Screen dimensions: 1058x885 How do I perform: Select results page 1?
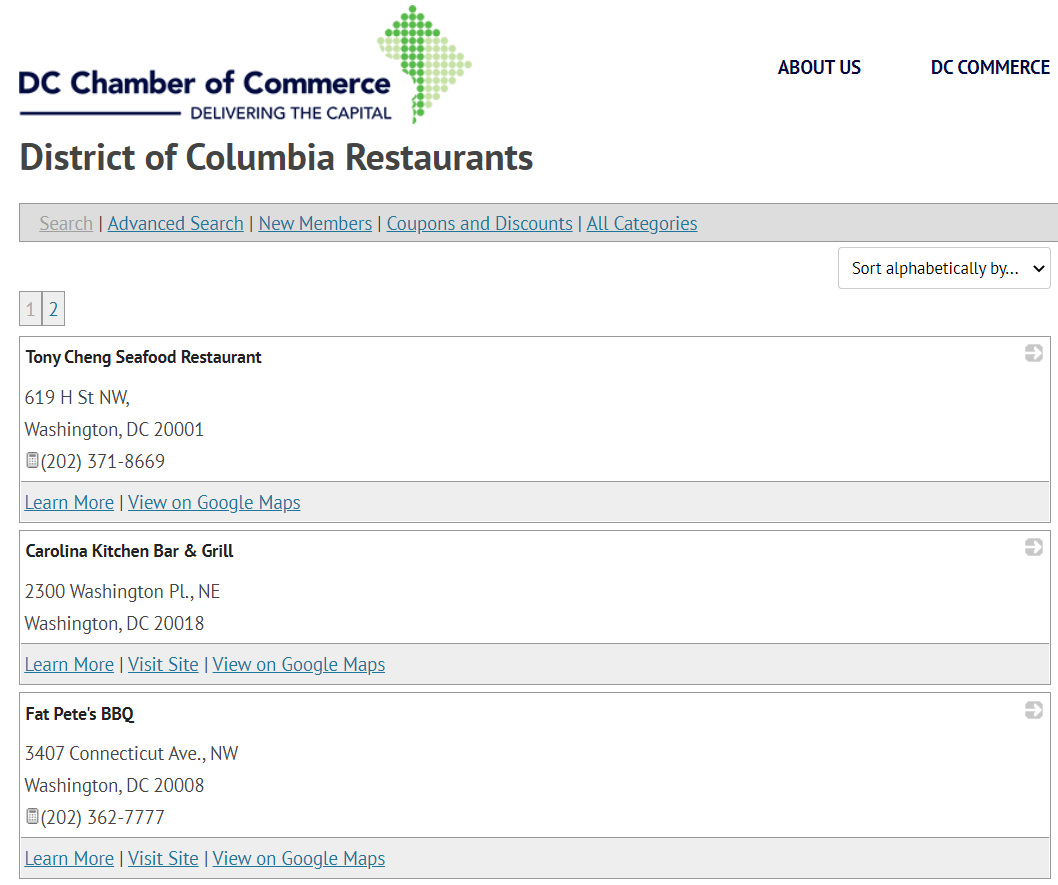(31, 309)
